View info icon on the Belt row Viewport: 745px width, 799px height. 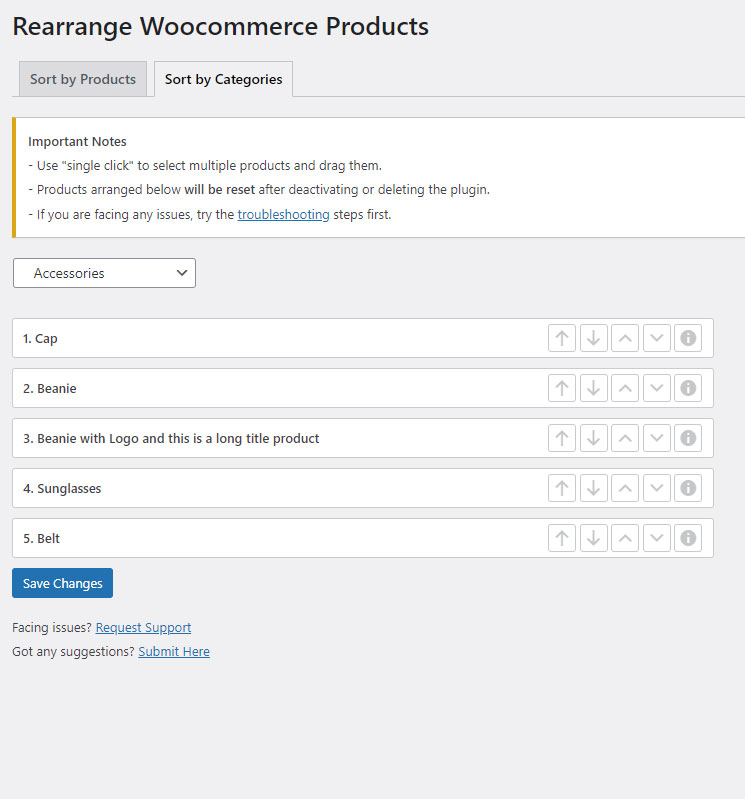click(688, 538)
